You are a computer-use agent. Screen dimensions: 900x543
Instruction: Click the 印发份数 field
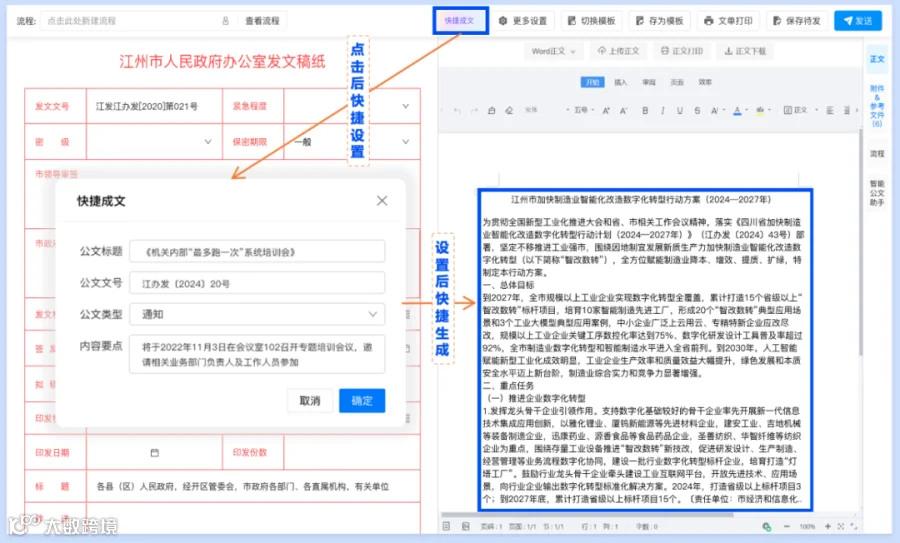point(352,452)
